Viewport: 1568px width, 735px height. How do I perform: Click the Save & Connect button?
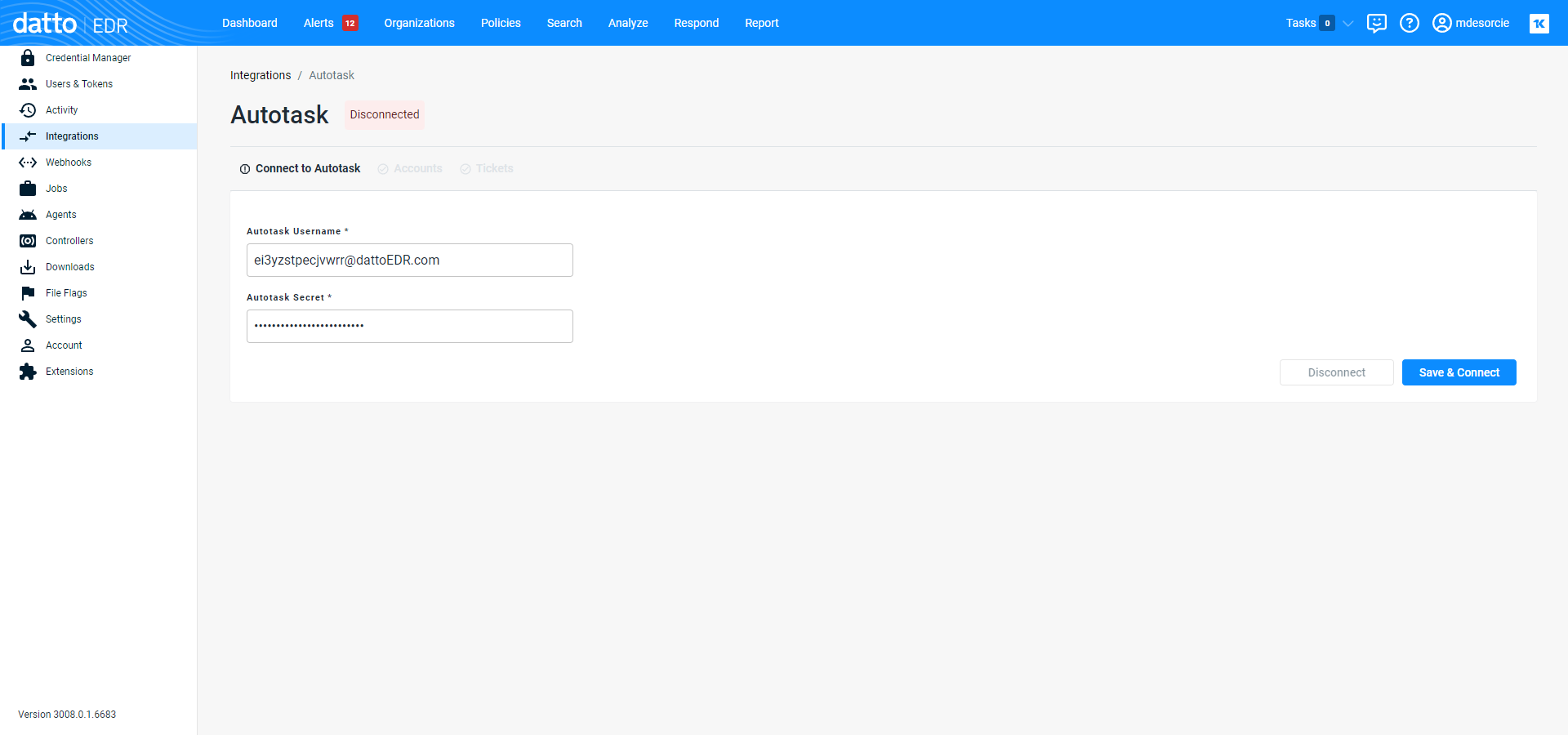[x=1459, y=372]
